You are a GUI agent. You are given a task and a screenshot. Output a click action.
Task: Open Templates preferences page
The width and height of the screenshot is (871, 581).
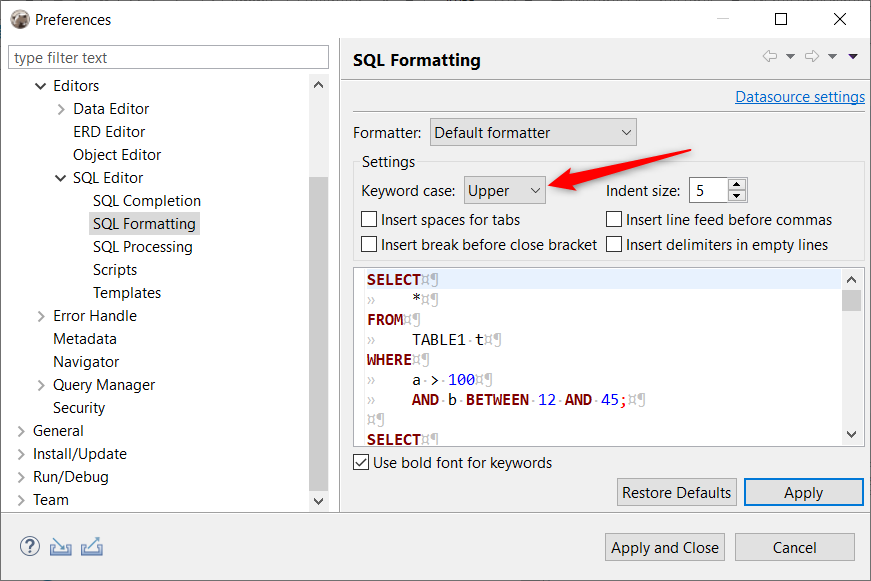tap(127, 293)
